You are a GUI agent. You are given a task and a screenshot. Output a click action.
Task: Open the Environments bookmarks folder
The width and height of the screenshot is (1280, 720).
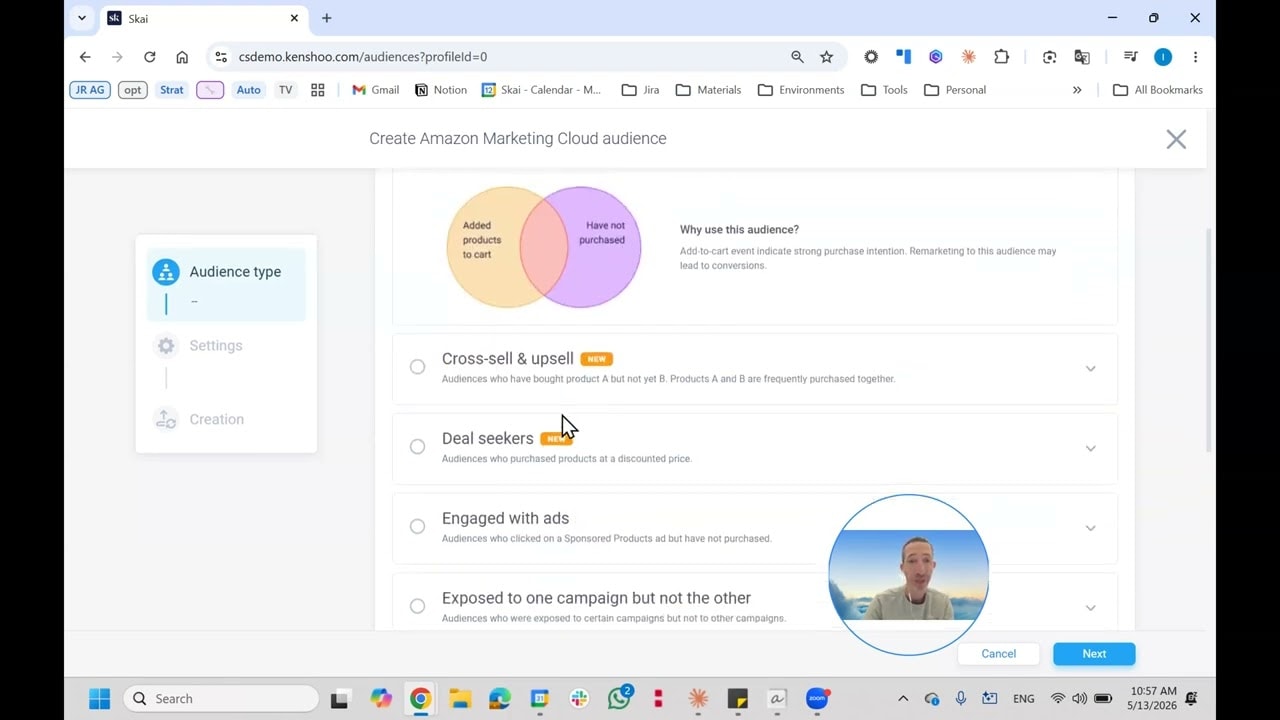801,90
